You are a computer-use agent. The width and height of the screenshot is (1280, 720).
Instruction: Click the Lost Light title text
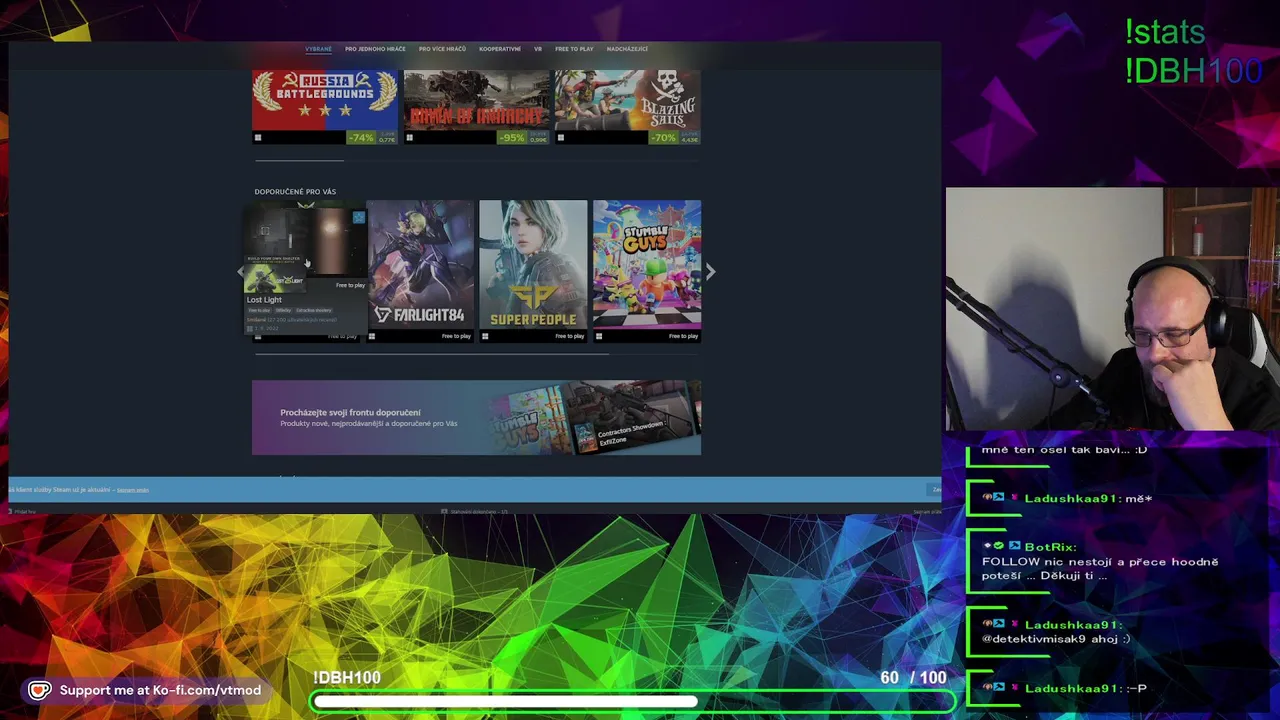tap(264, 300)
